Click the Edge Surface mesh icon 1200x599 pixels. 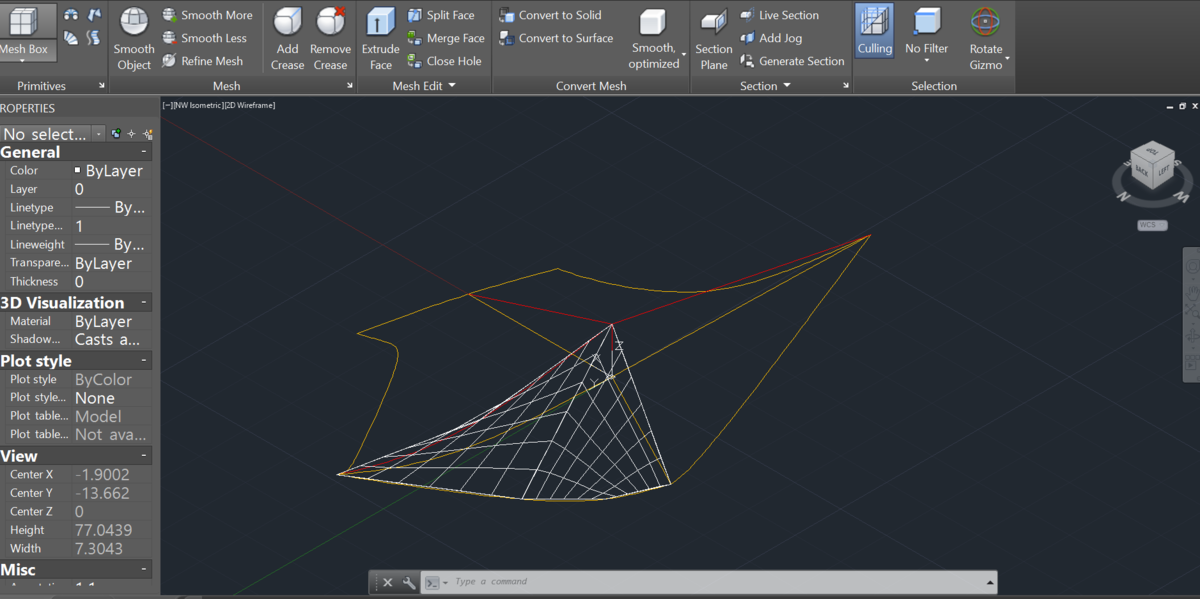[x=94, y=15]
